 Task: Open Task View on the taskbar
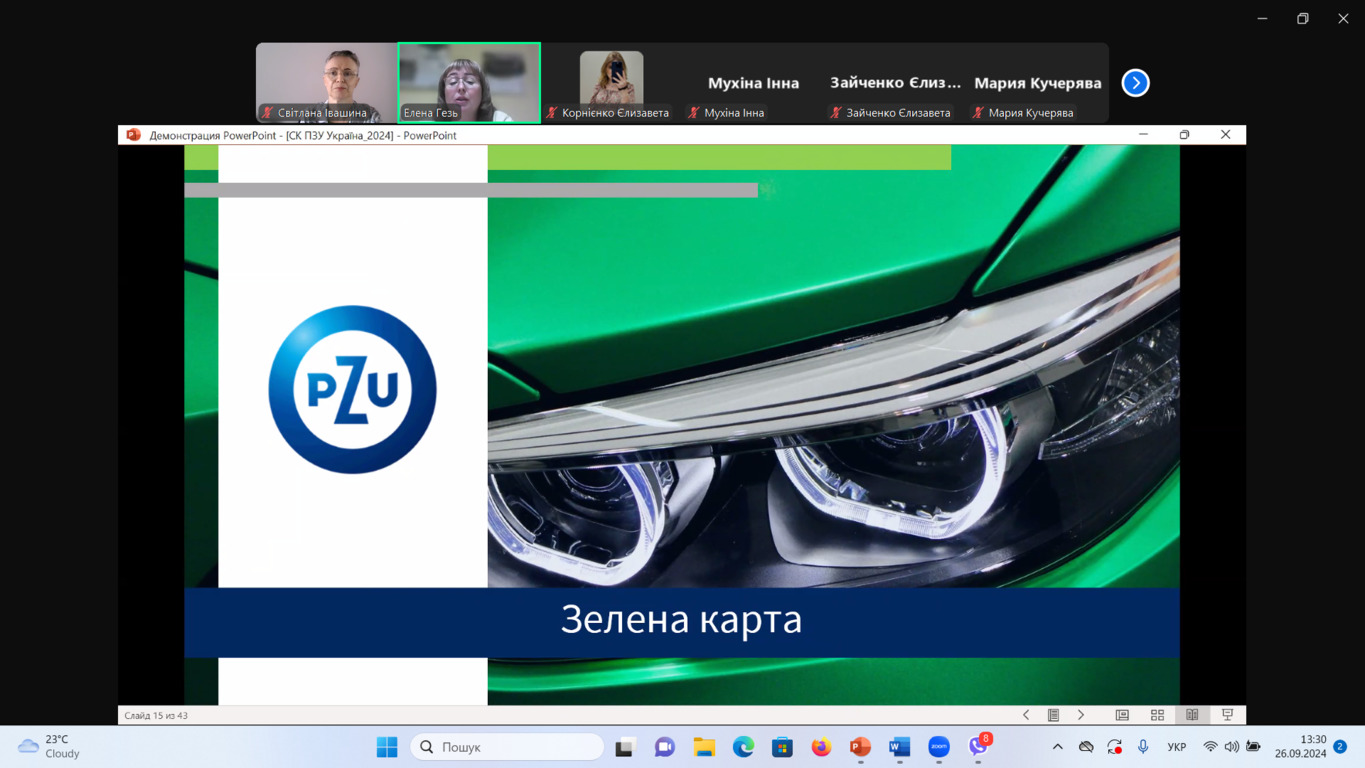click(625, 747)
